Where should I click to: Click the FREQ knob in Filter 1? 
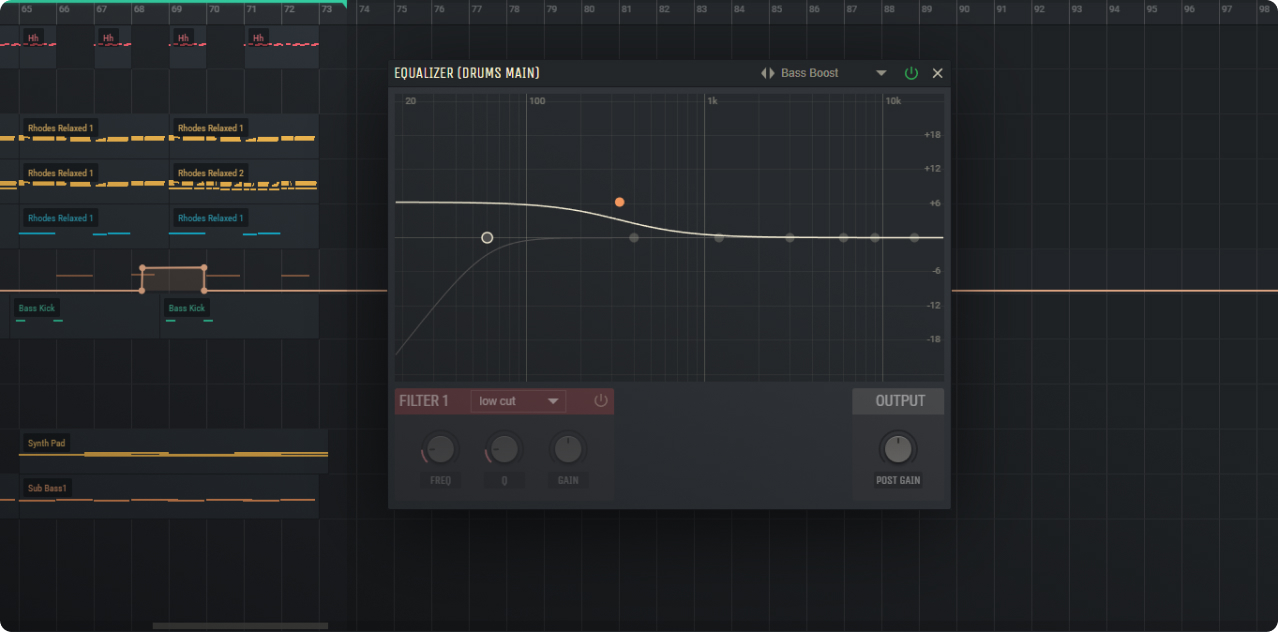point(440,450)
